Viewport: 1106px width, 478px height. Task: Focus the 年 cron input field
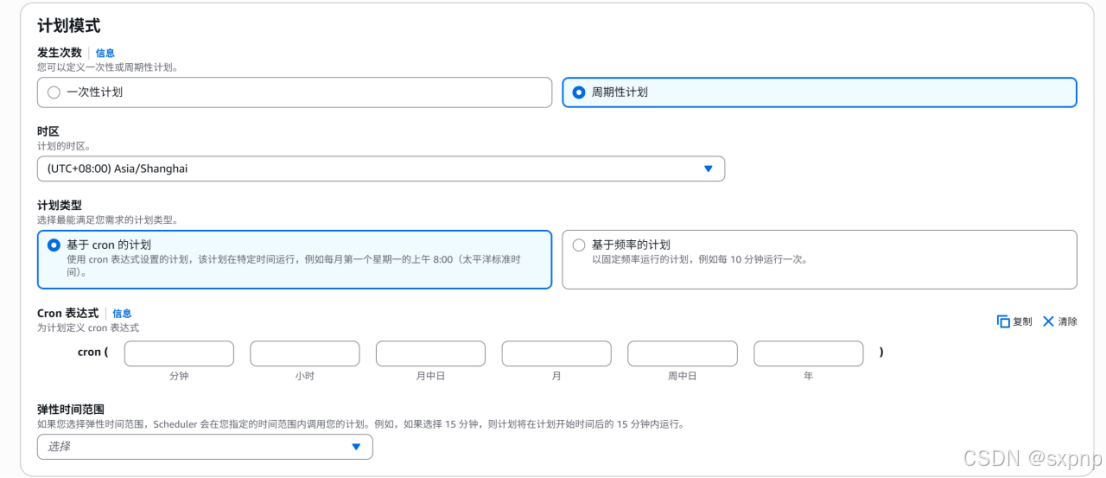808,354
